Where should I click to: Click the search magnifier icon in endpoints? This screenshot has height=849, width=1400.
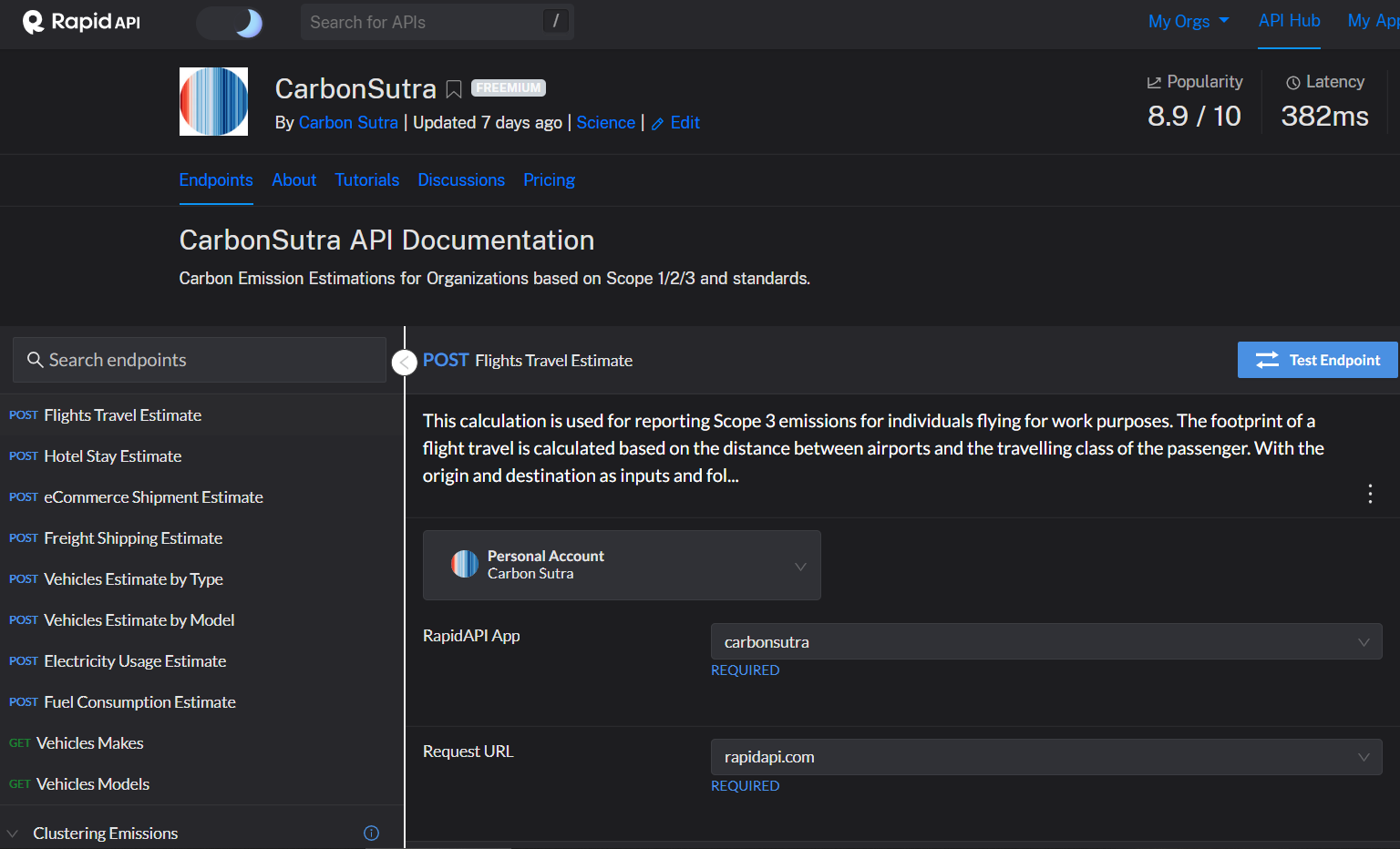[x=36, y=360]
